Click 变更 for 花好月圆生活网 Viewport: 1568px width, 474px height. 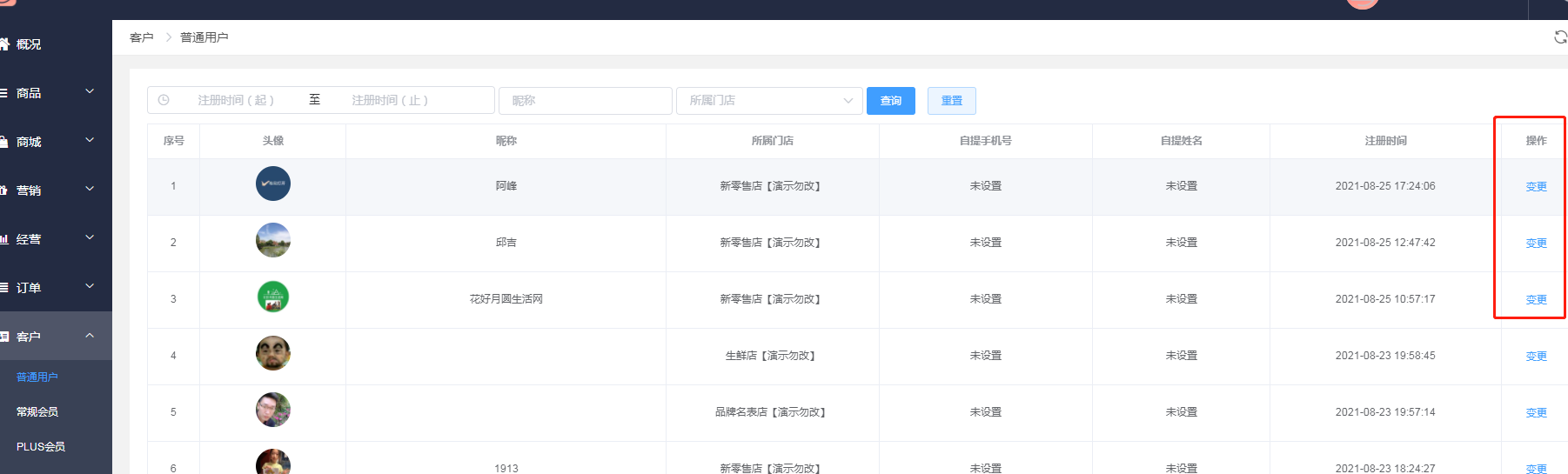(x=1537, y=300)
